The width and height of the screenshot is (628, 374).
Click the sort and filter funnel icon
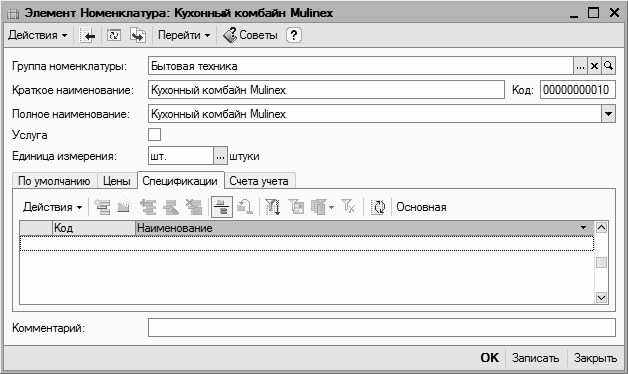click(x=272, y=207)
